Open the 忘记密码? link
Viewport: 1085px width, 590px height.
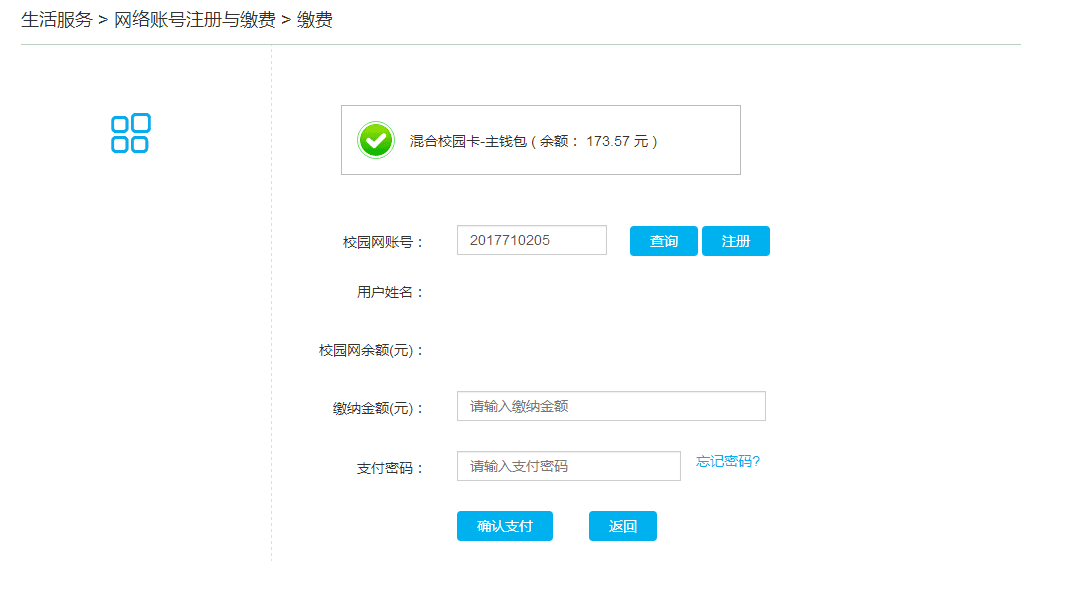point(728,461)
